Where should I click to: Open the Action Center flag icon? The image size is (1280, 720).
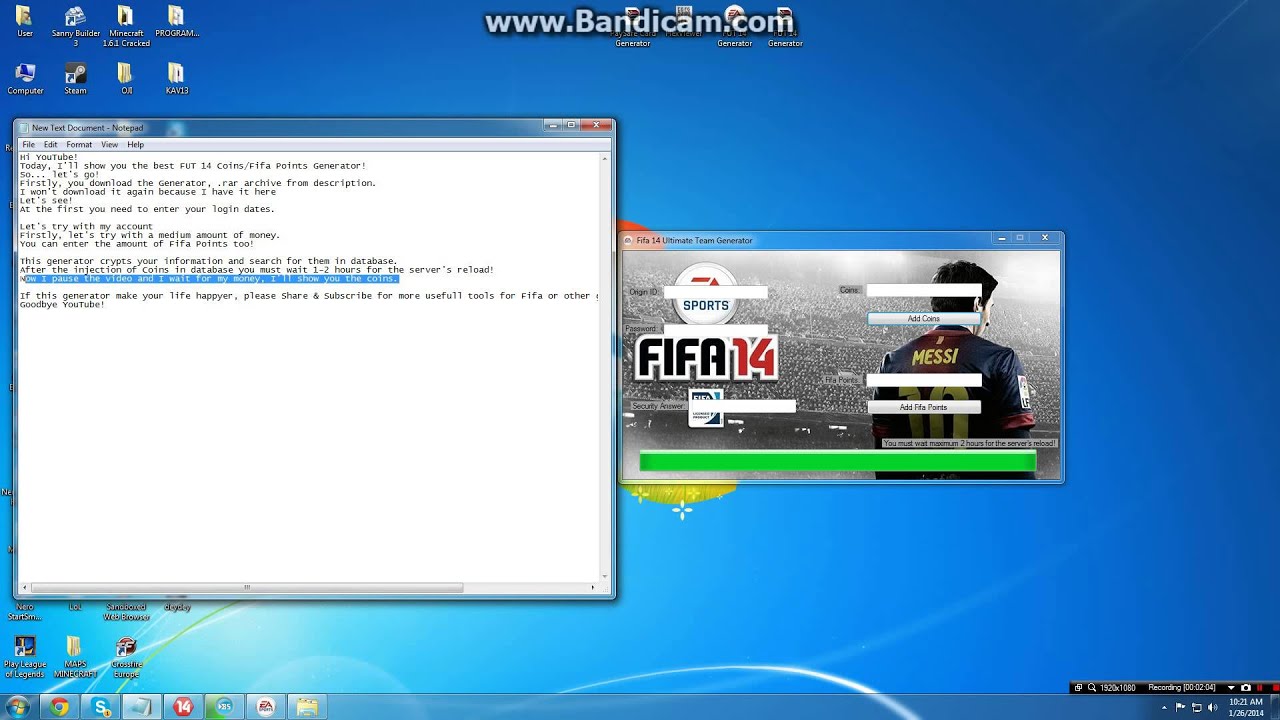click(x=1181, y=707)
